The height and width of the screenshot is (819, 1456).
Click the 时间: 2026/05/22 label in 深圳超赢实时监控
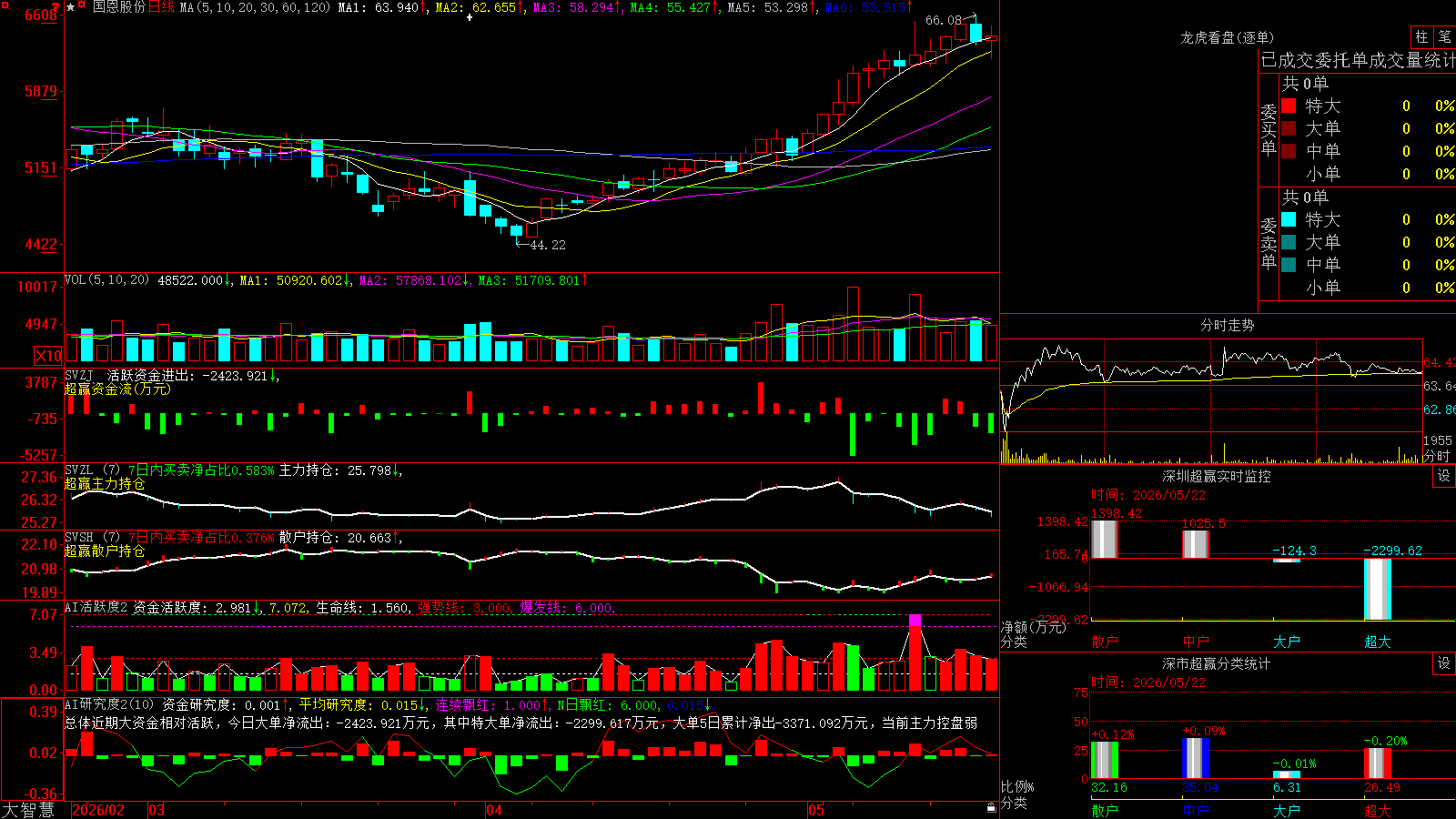tap(1148, 495)
